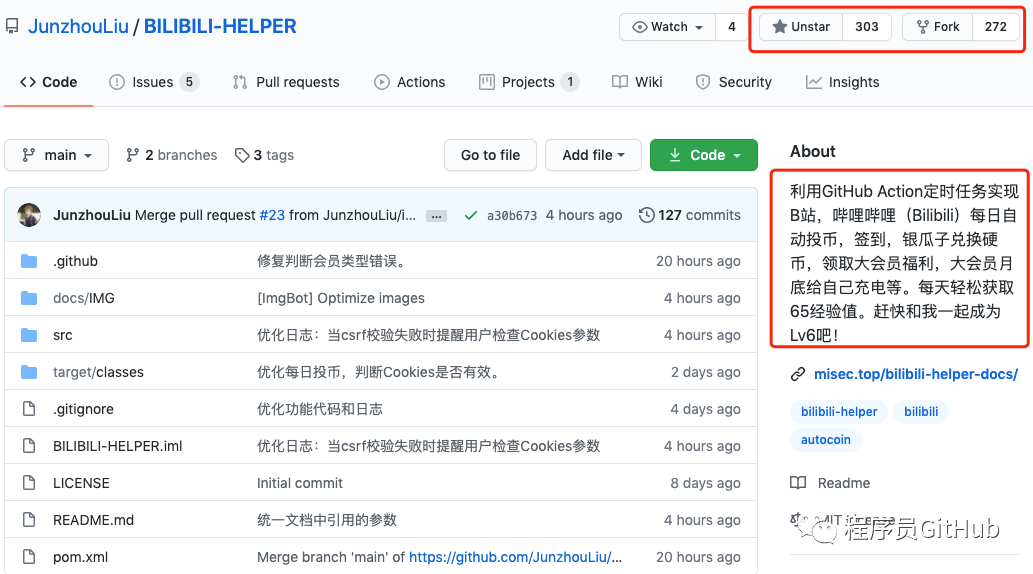
Task: Switch to the Security tab
Action: (733, 82)
